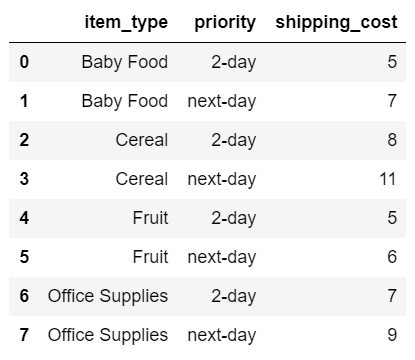This screenshot has height=360, width=415.
Task: Click Baby Food cell in row 0
Action: tap(125, 62)
